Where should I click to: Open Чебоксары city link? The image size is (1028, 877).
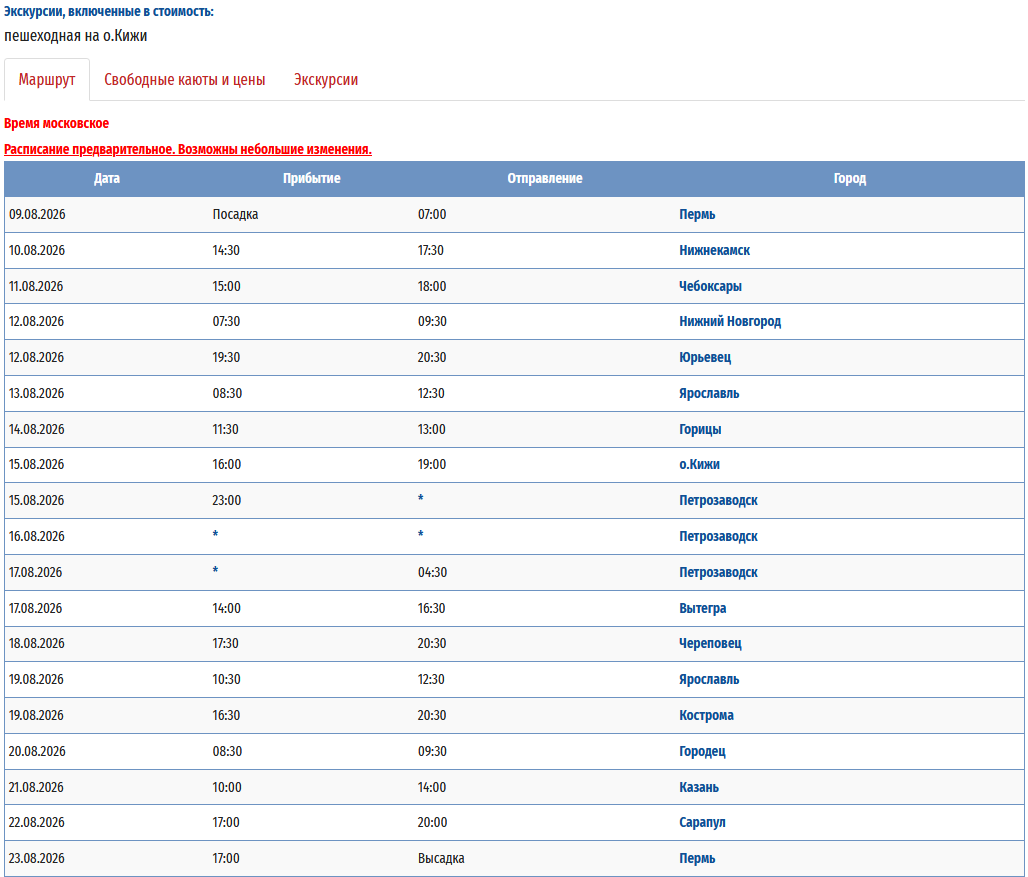[710, 286]
